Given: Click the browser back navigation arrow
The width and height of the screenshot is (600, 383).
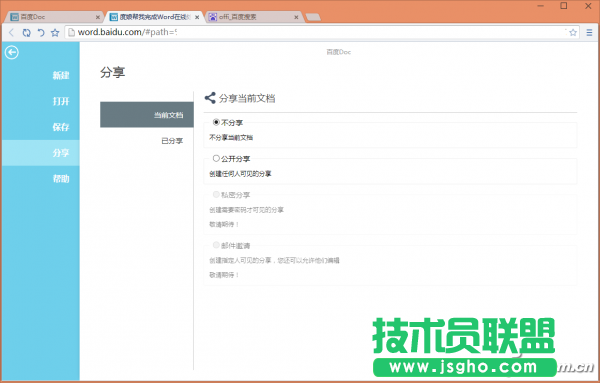Looking at the screenshot, I should click(x=11, y=33).
